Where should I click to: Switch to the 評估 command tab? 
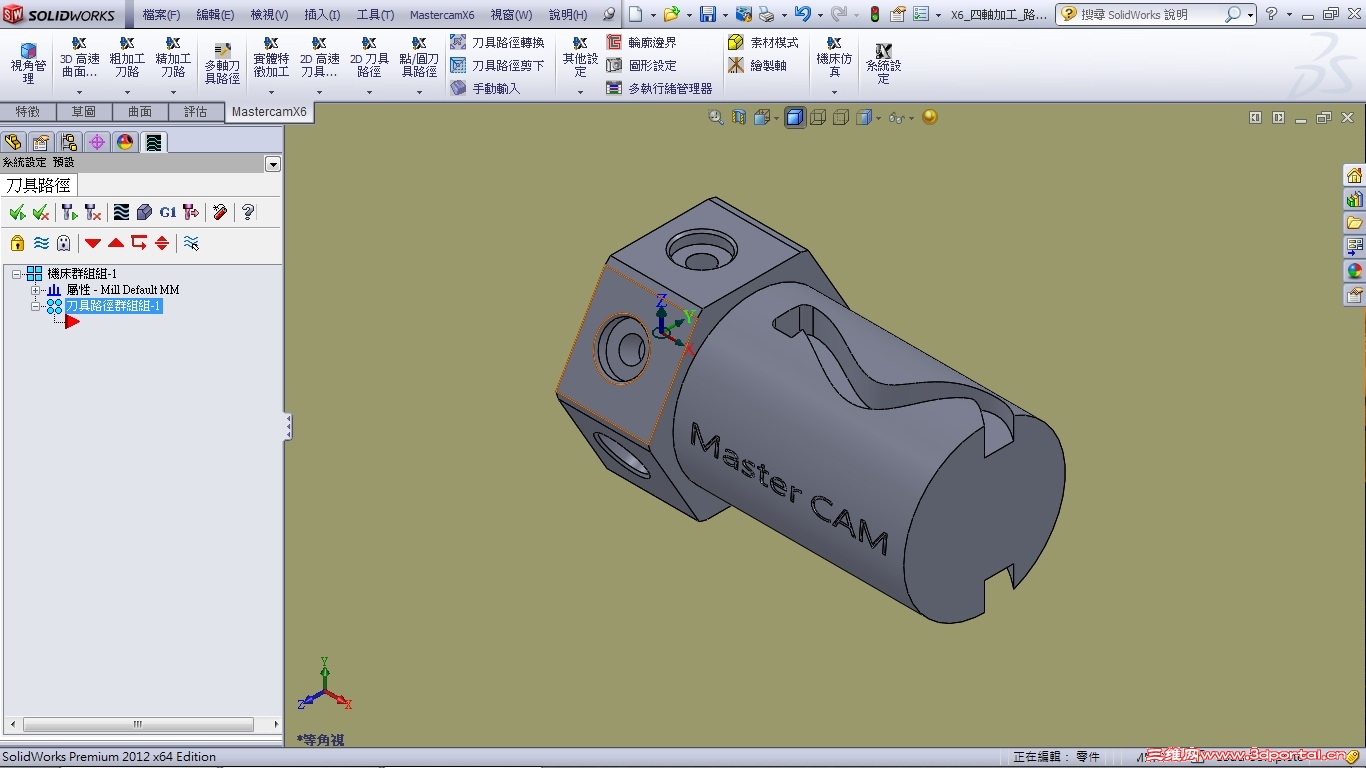(196, 112)
